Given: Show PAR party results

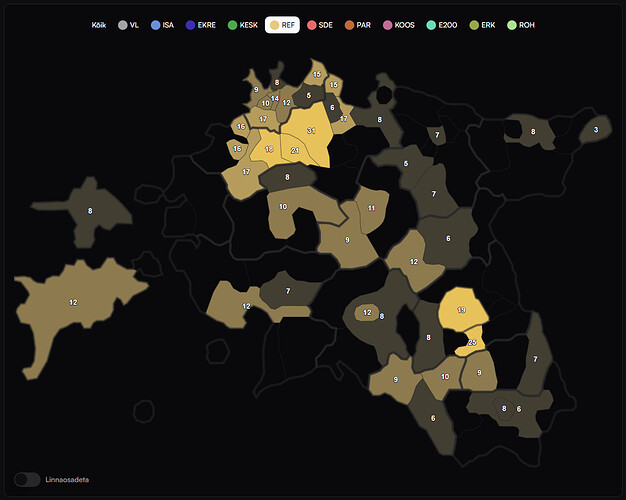Looking at the screenshot, I should coord(358,25).
